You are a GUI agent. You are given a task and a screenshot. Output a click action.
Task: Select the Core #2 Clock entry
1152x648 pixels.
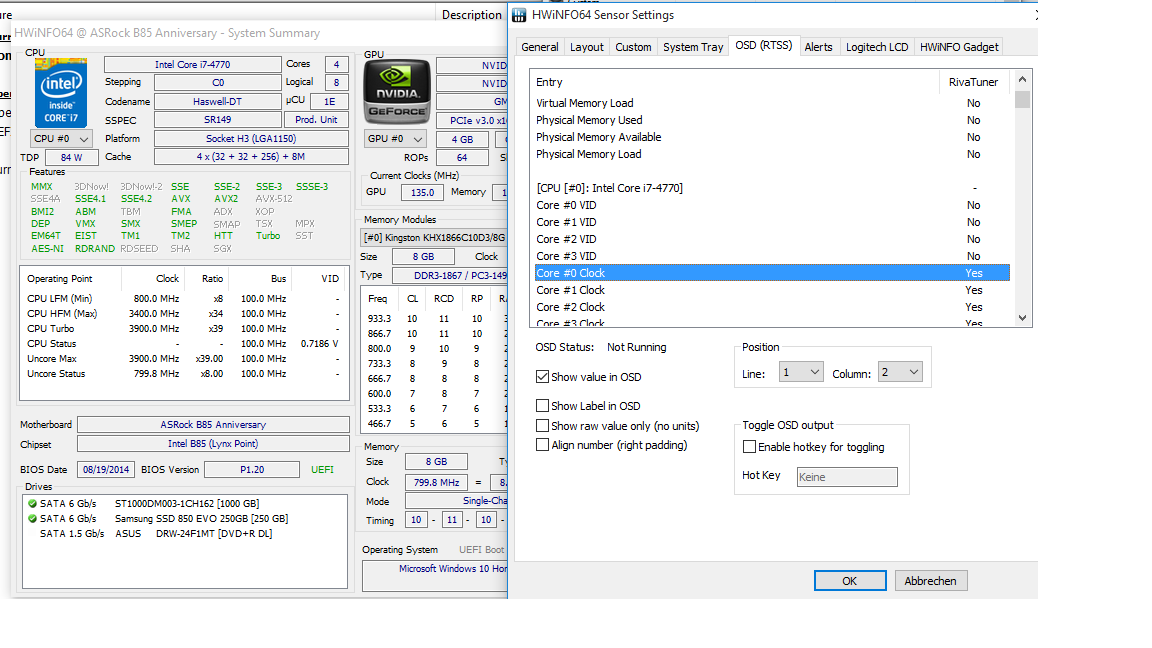(772, 307)
